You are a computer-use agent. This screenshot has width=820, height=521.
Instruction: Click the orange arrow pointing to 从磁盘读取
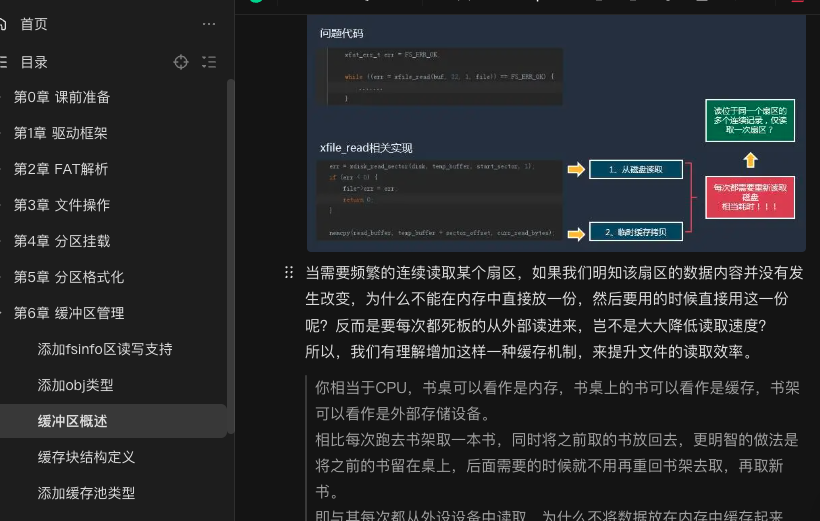[x=575, y=170]
